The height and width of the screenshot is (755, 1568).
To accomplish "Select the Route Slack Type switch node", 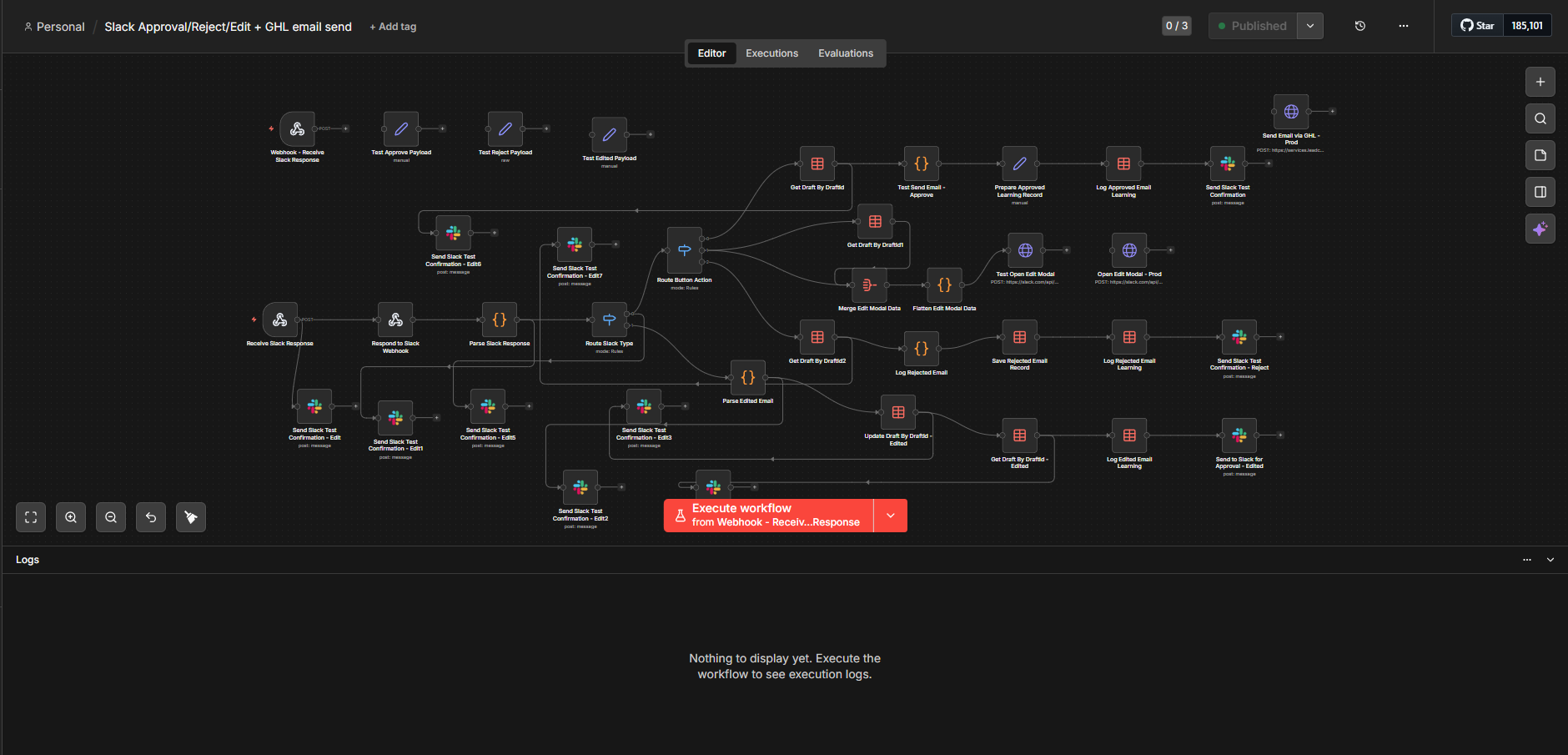I will click(x=610, y=320).
